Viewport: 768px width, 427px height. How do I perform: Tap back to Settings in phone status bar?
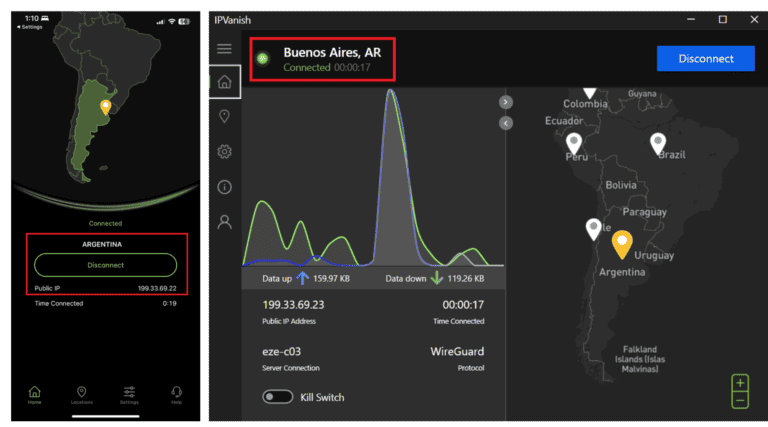click(x=30, y=27)
